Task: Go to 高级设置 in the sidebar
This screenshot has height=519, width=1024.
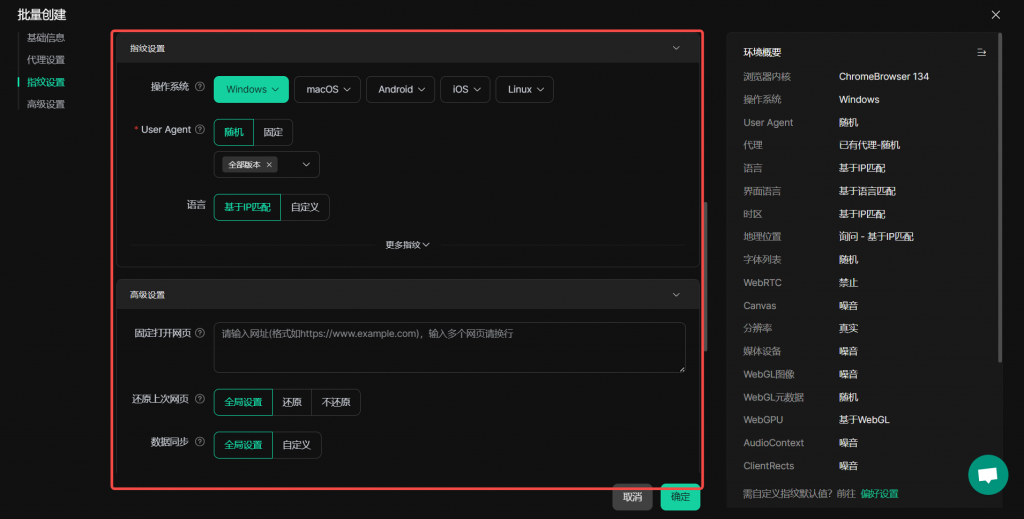Action: (46, 104)
